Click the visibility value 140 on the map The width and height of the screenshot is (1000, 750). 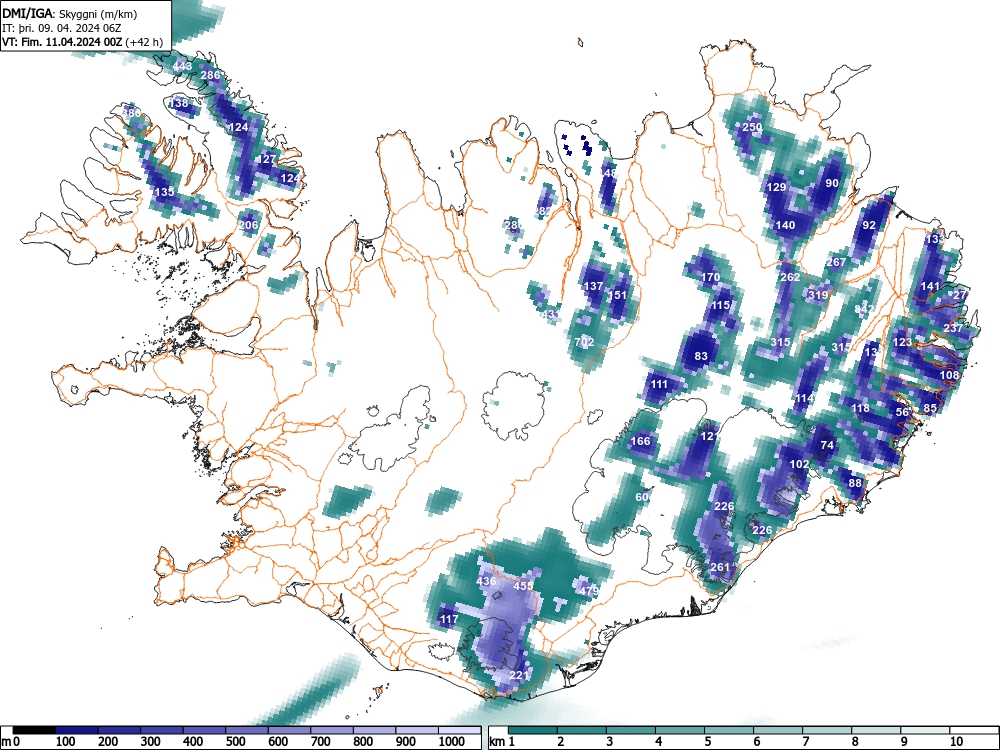click(785, 225)
